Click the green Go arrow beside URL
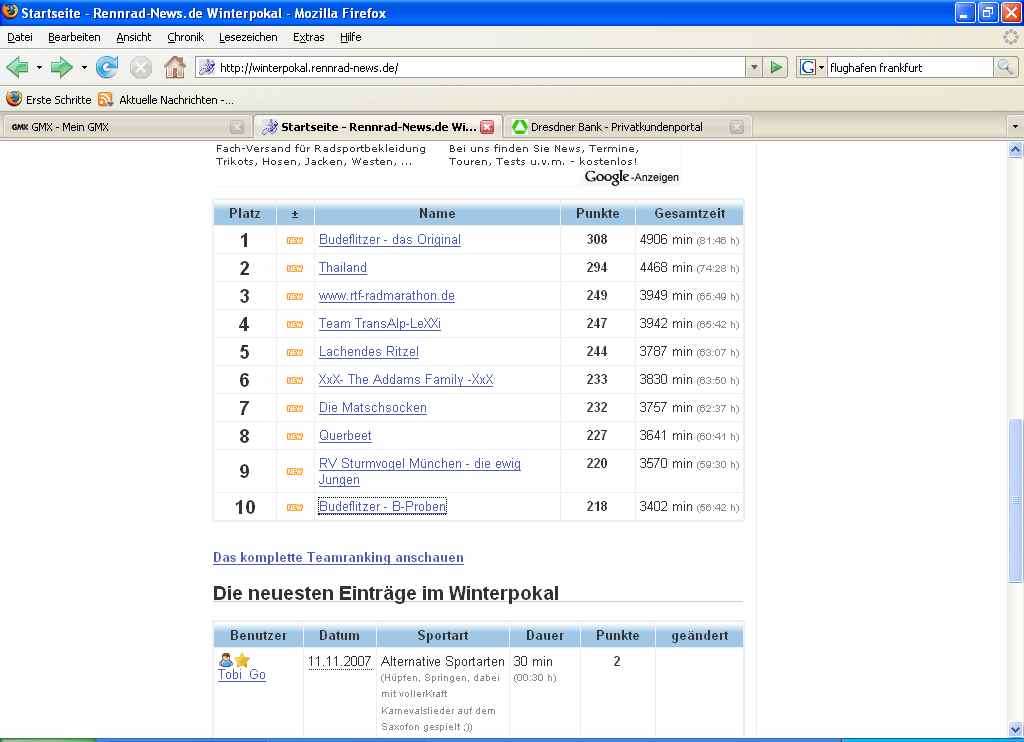This screenshot has height=742, width=1024. [776, 67]
